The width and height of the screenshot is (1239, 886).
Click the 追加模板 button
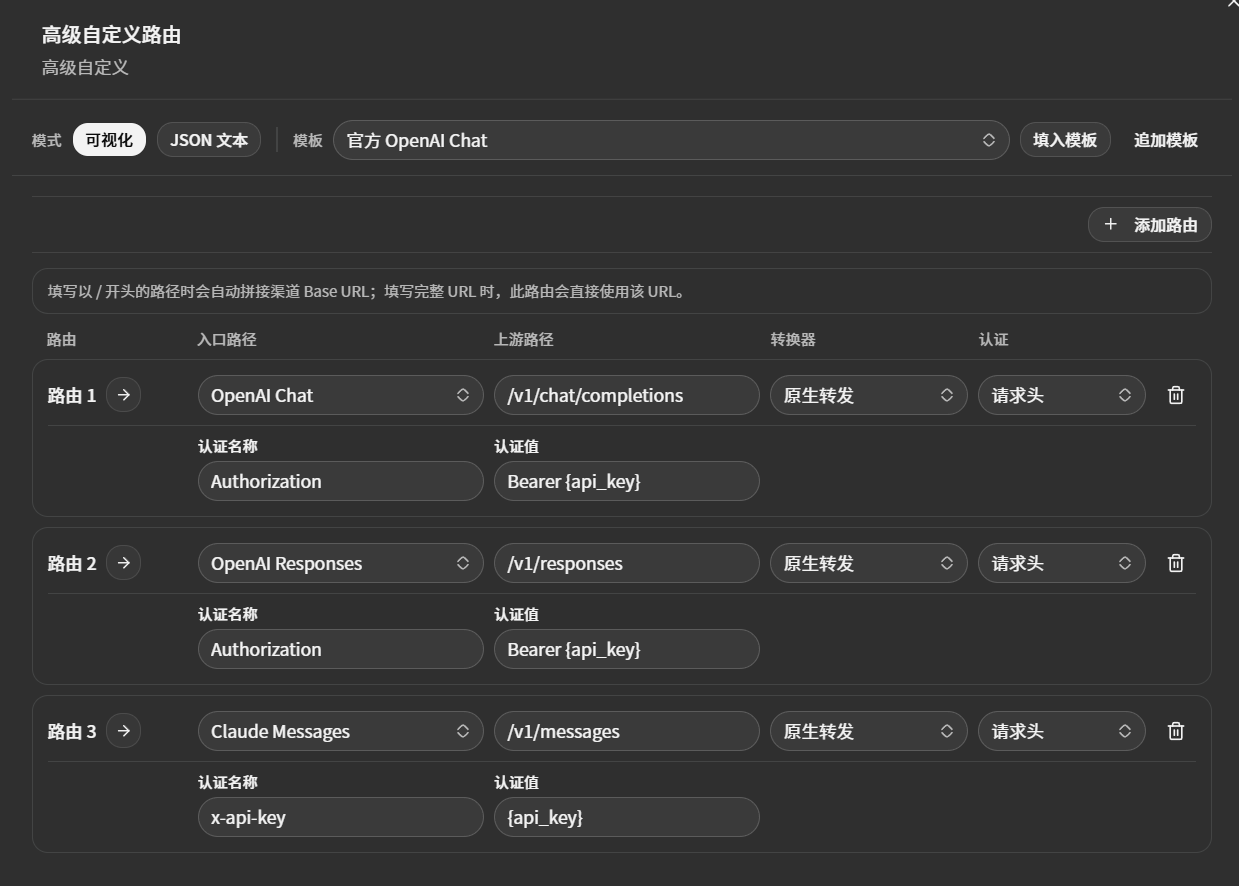1166,140
